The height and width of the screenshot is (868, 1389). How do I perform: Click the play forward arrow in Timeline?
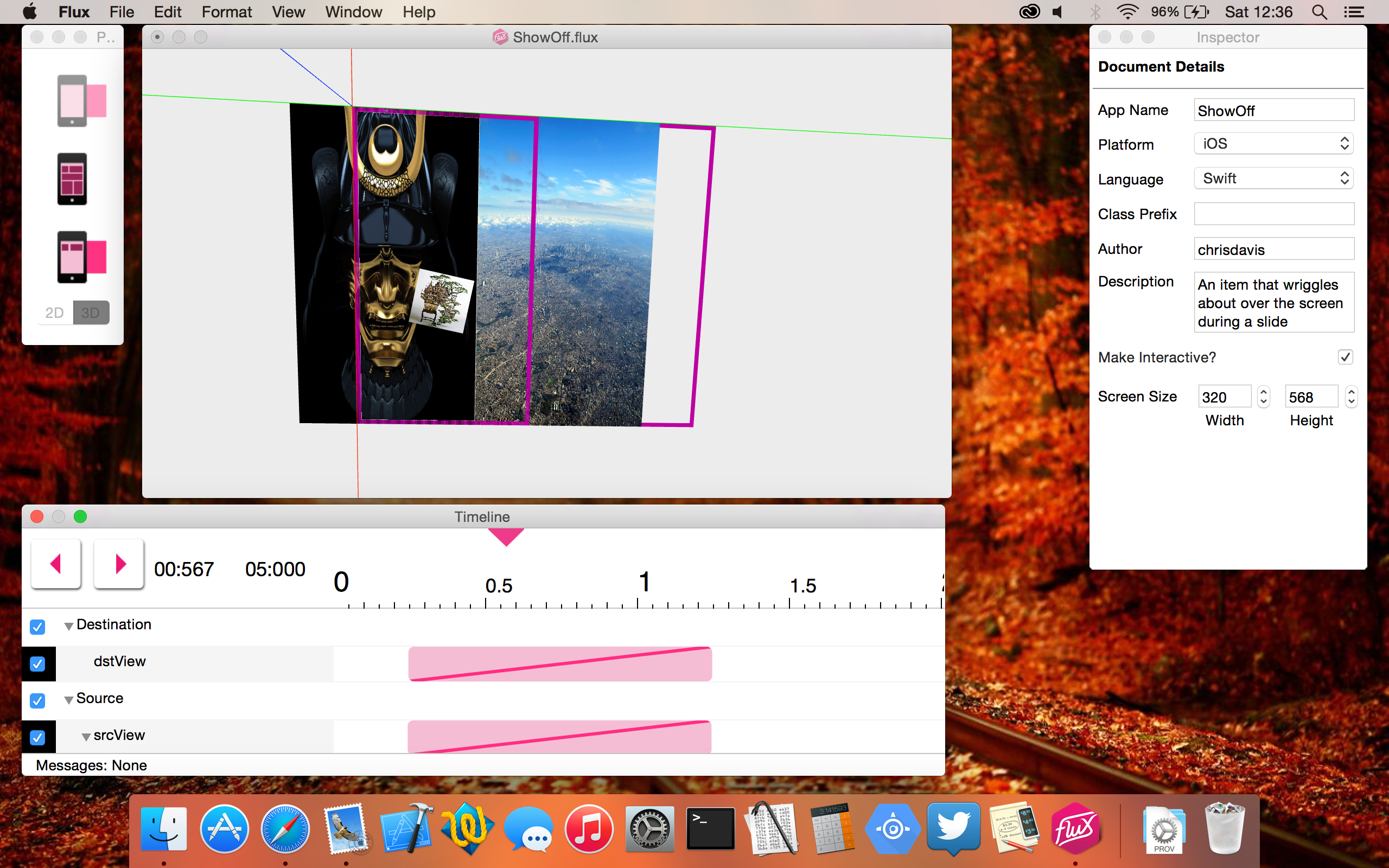point(119,564)
